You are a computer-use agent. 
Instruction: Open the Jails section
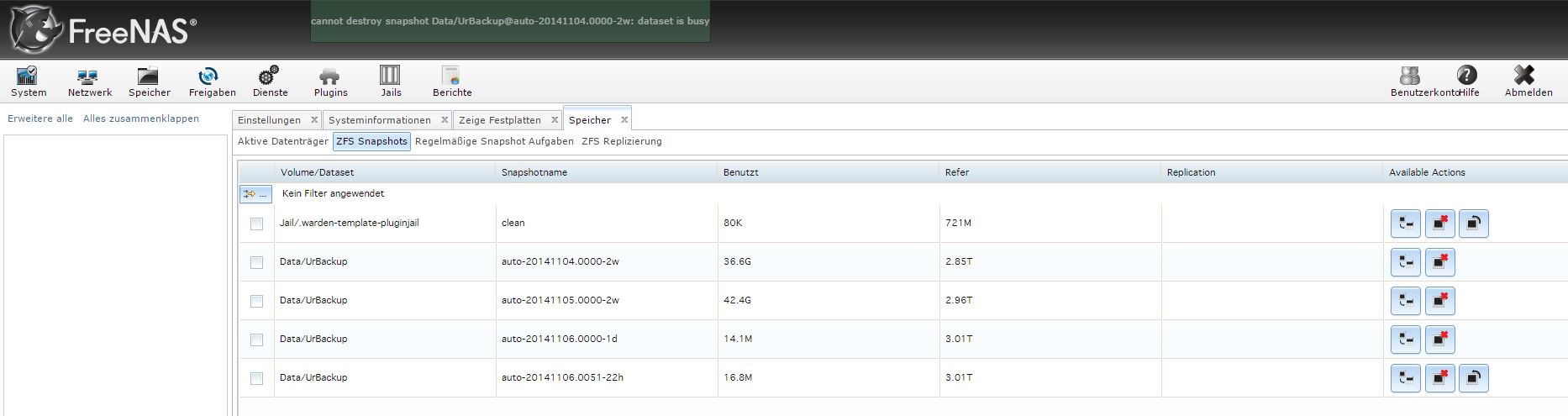coord(391,82)
